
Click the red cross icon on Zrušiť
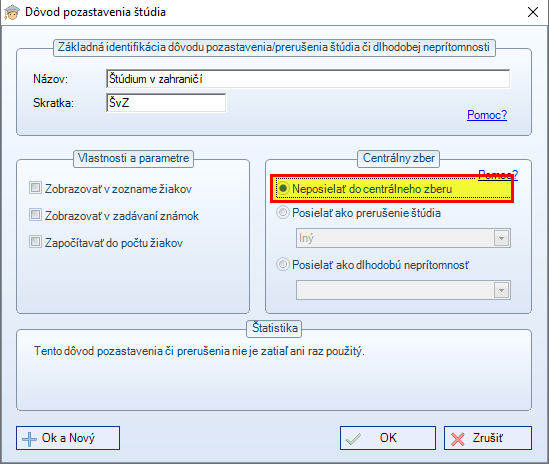pyautogui.click(x=458, y=439)
